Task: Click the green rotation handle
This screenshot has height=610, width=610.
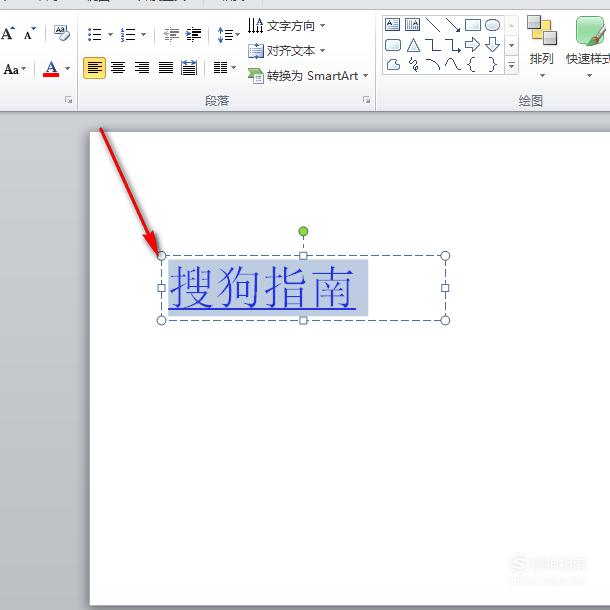Action: pos(303,231)
